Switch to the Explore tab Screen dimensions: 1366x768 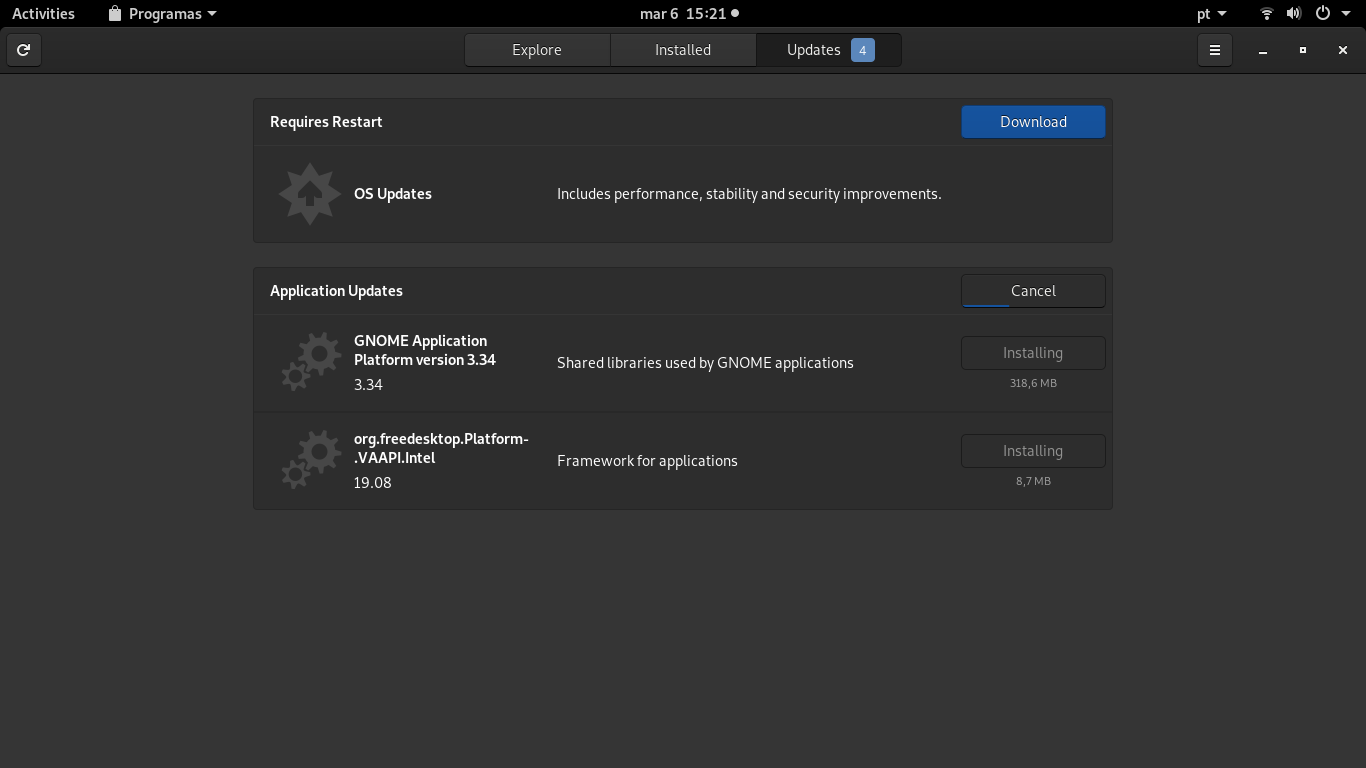(x=537, y=50)
